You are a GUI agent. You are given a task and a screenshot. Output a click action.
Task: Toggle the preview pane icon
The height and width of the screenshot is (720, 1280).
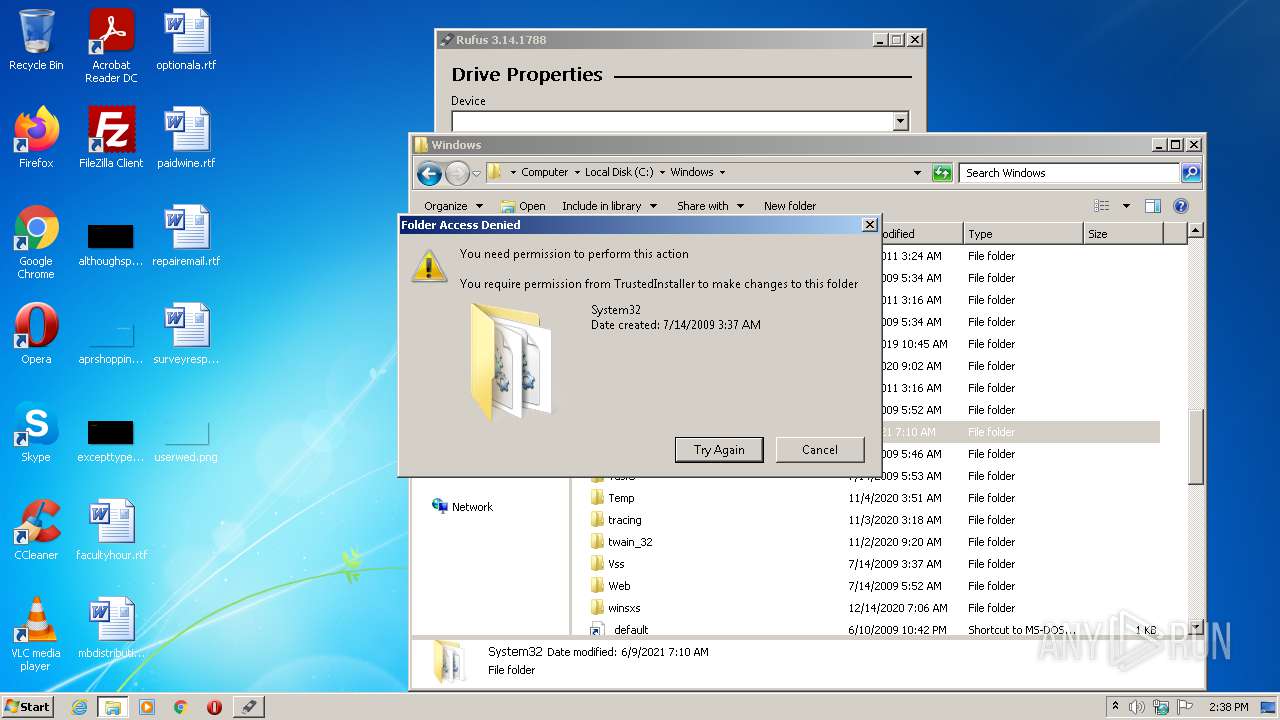(x=1153, y=206)
